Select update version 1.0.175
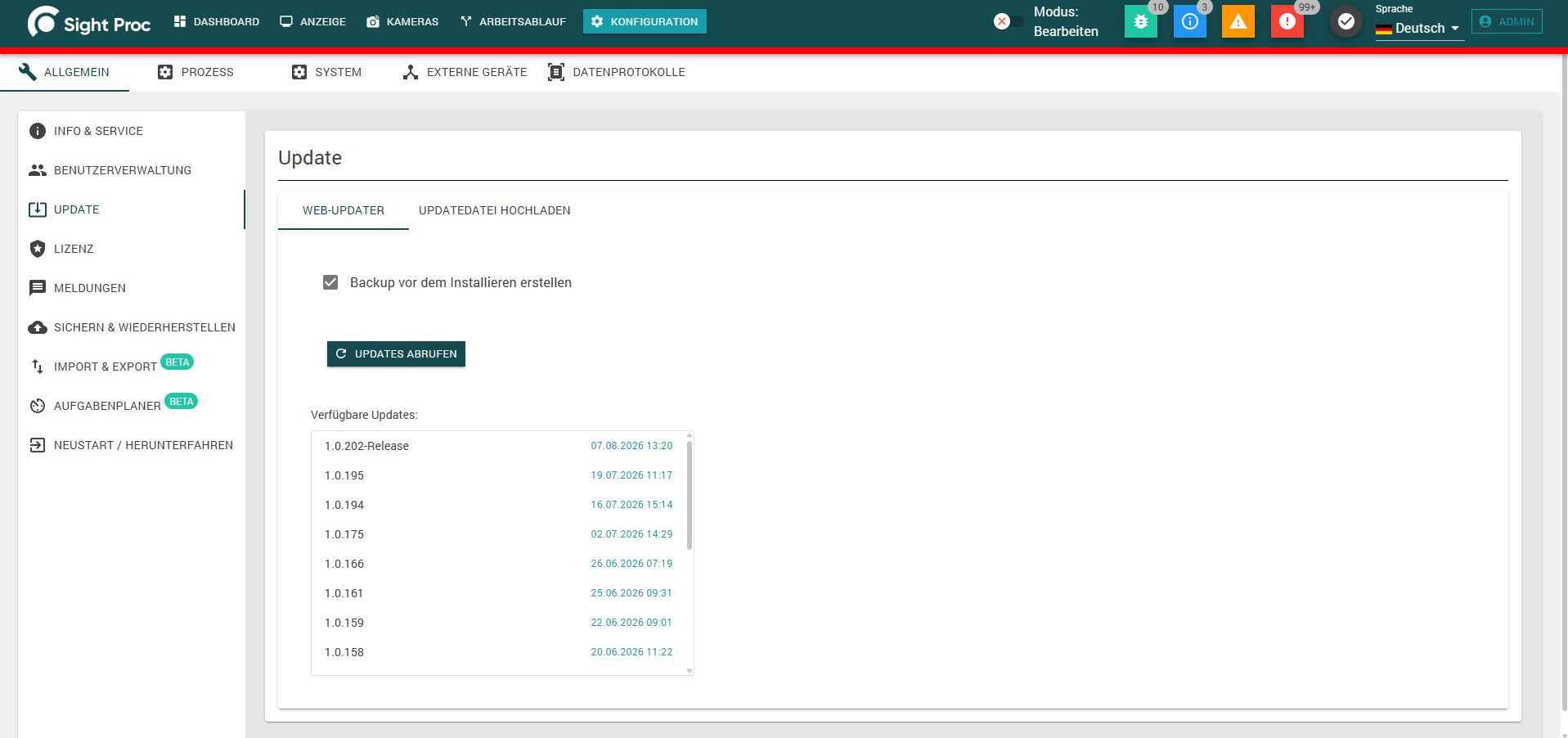This screenshot has height=738, width=1568. coord(499,534)
